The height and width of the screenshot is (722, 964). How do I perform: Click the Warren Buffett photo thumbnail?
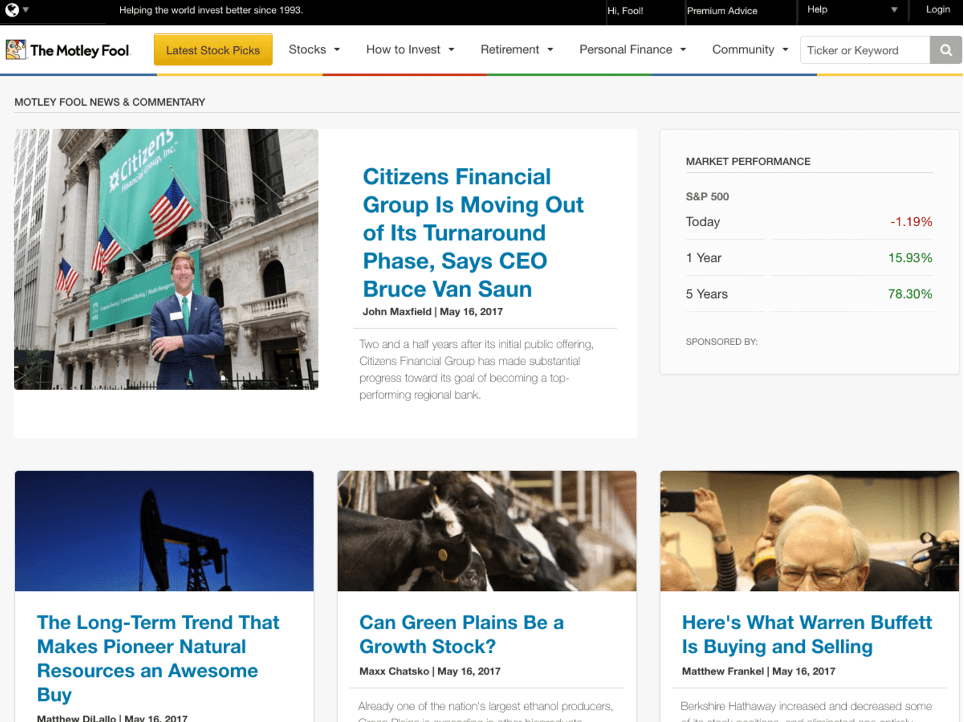(x=809, y=531)
